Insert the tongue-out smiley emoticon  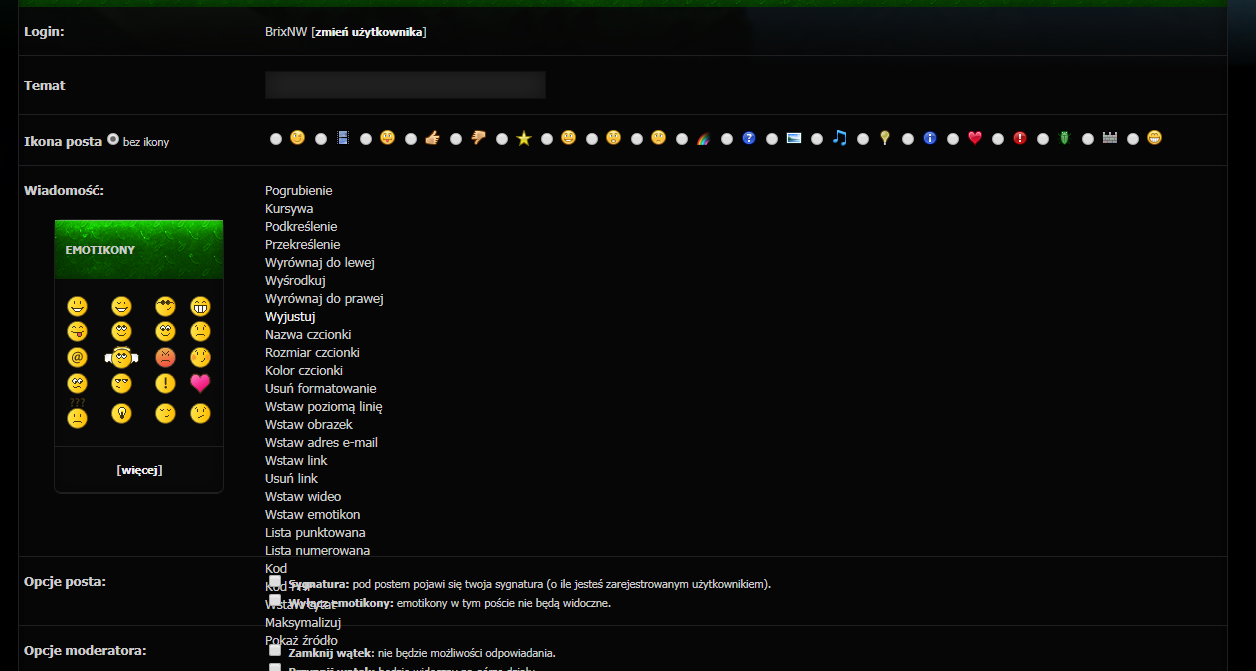click(x=78, y=331)
